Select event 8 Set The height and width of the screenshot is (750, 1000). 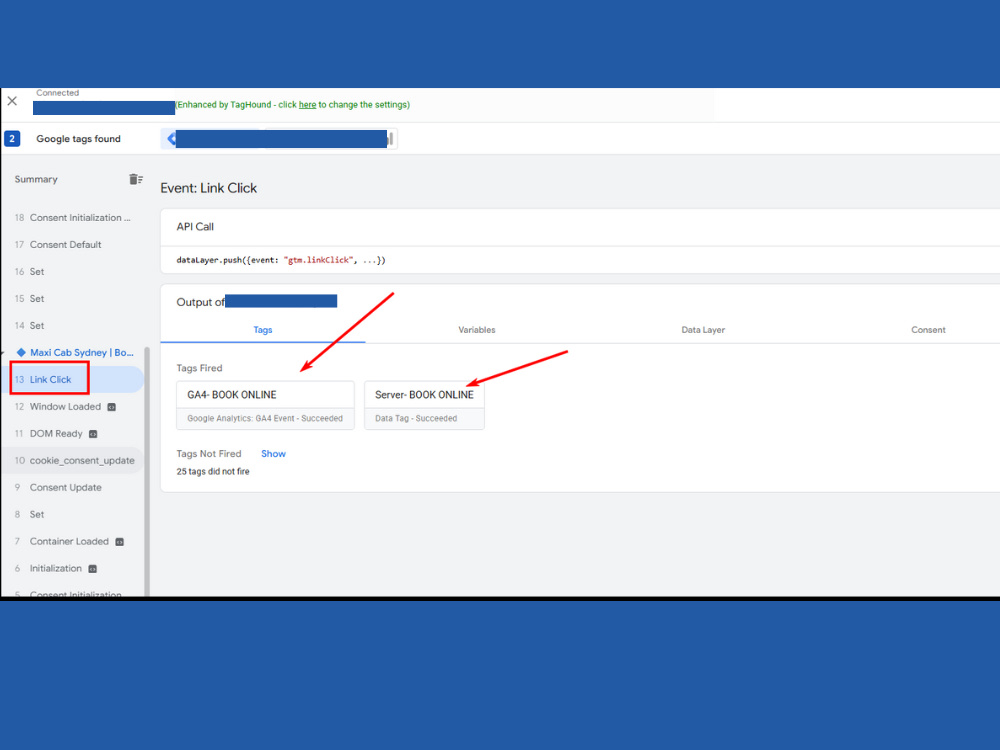tap(73, 514)
